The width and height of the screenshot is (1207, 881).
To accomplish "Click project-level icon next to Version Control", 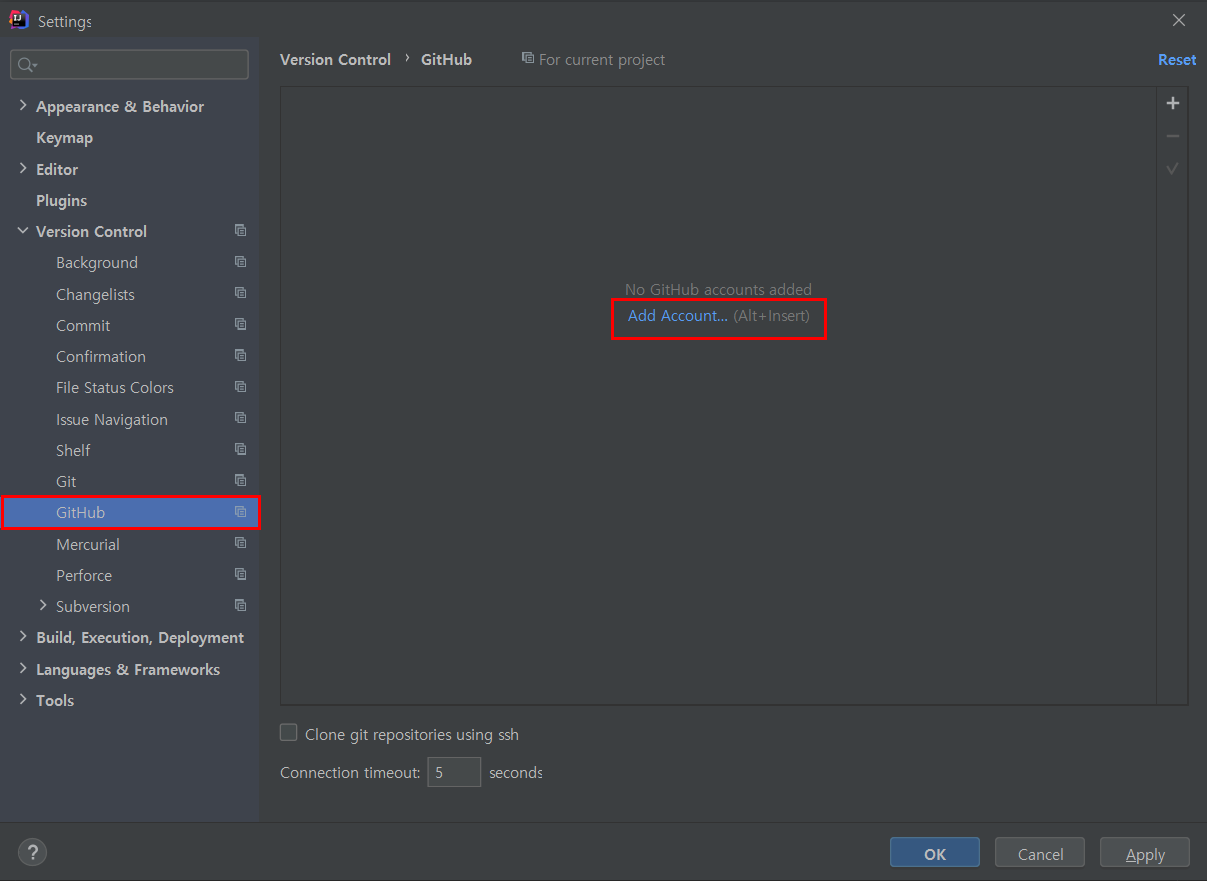I will [x=240, y=231].
